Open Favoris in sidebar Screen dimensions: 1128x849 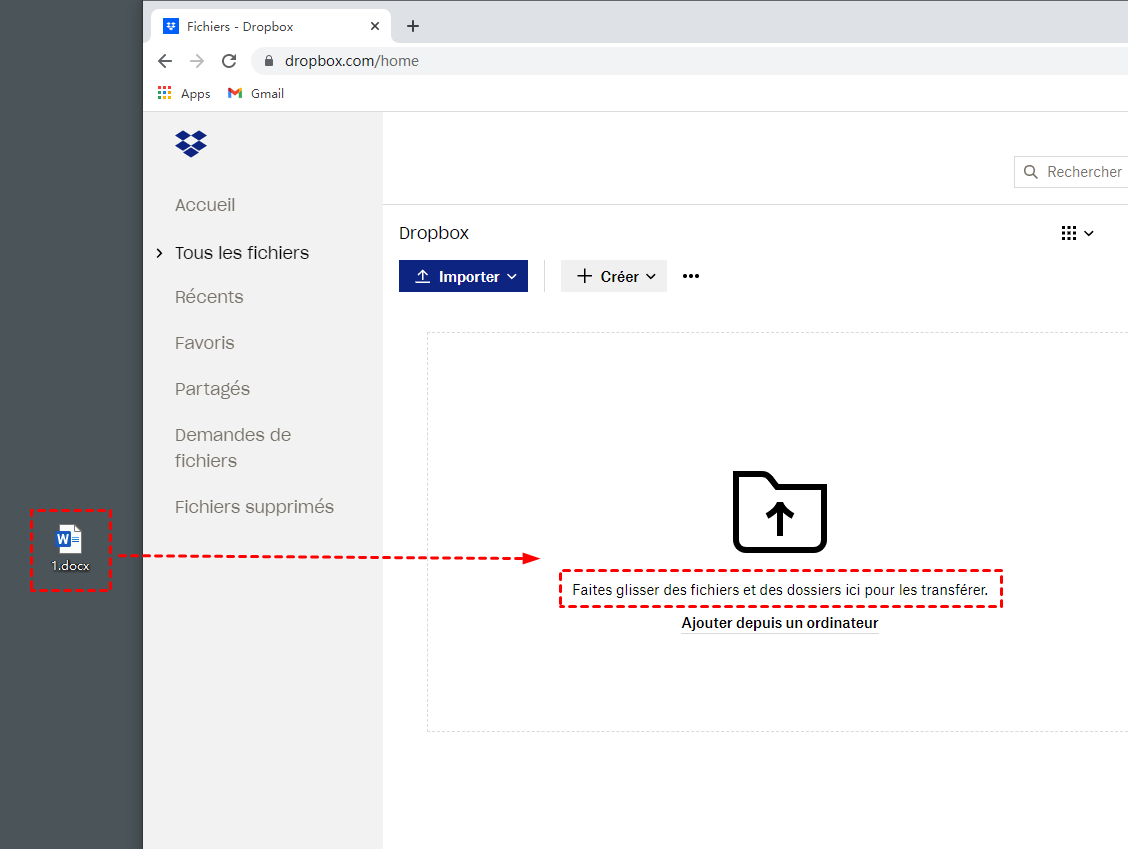coord(205,343)
